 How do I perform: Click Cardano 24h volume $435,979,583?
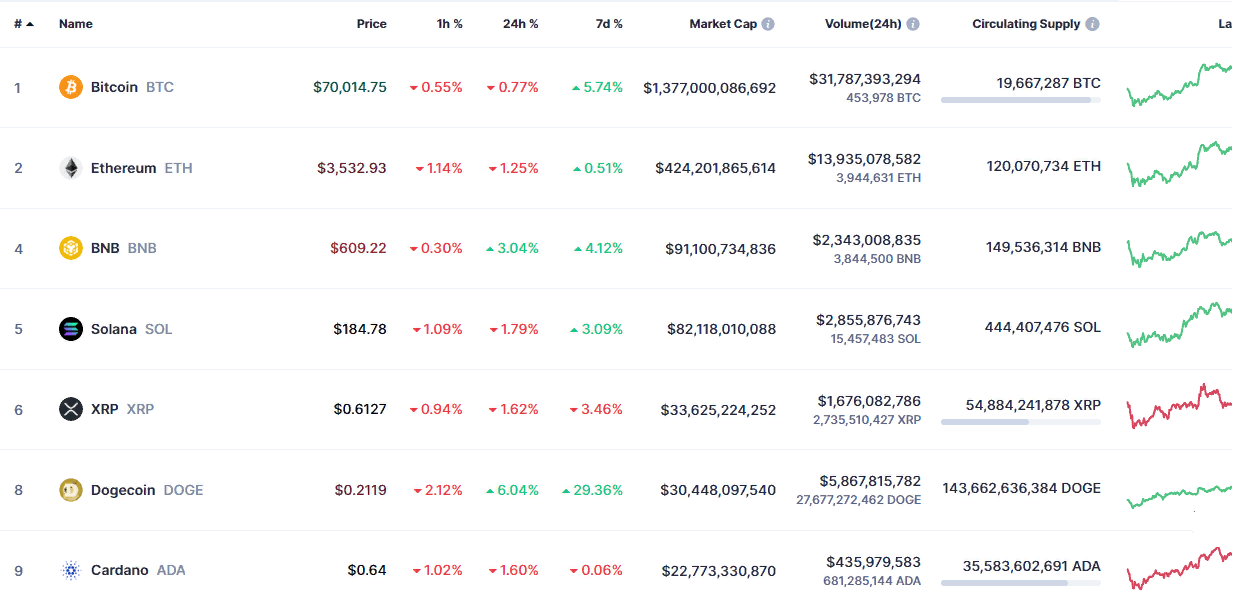pyautogui.click(x=874, y=562)
